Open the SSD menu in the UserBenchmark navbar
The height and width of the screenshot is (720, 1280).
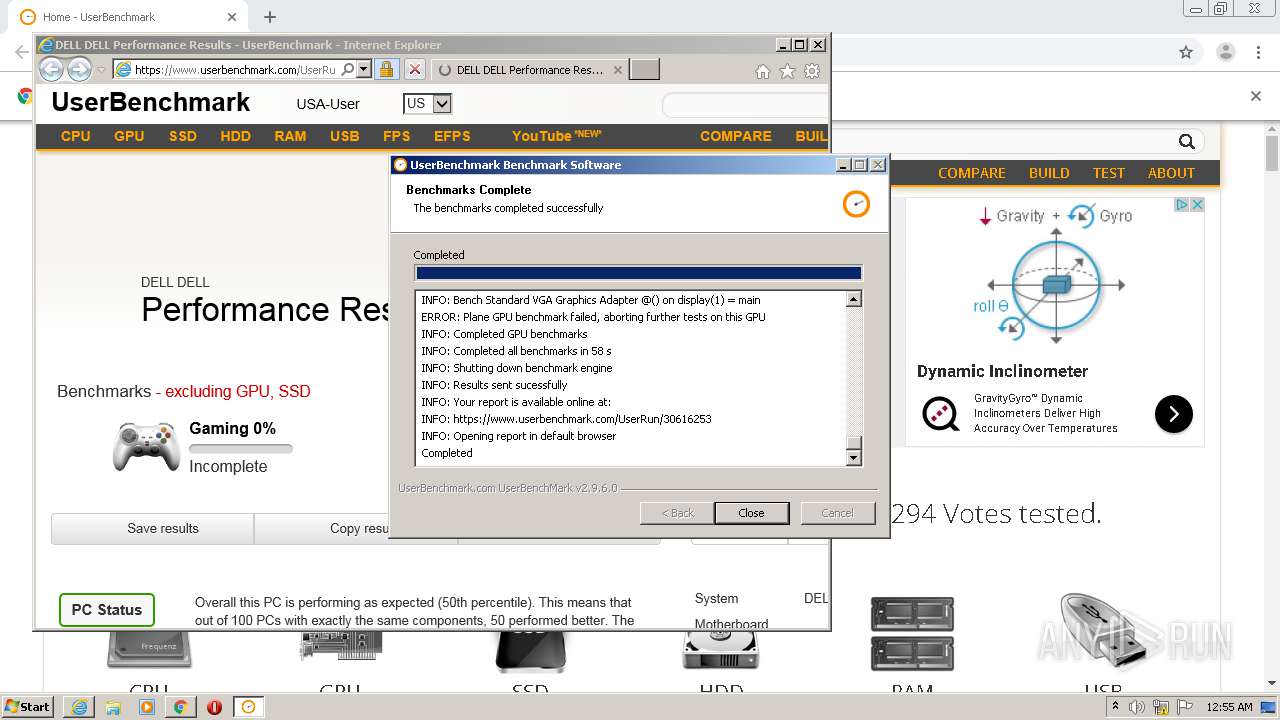click(x=183, y=136)
